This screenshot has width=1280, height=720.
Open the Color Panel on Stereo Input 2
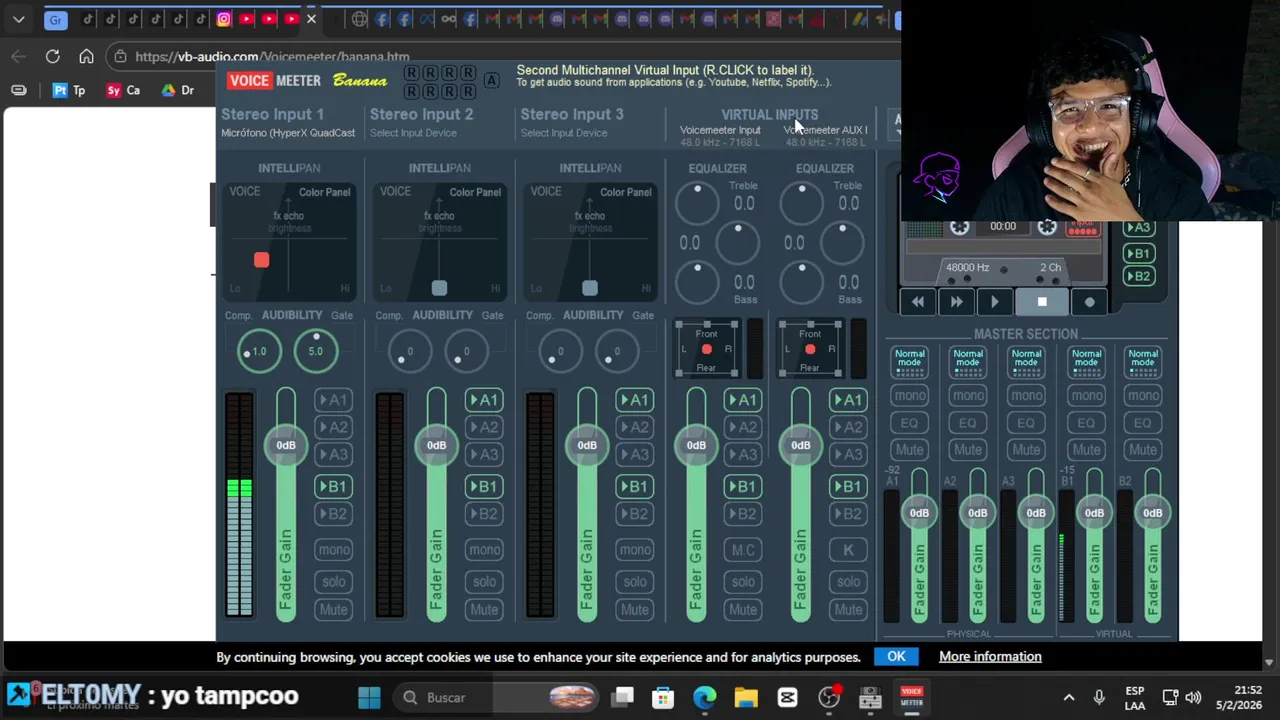475,192
